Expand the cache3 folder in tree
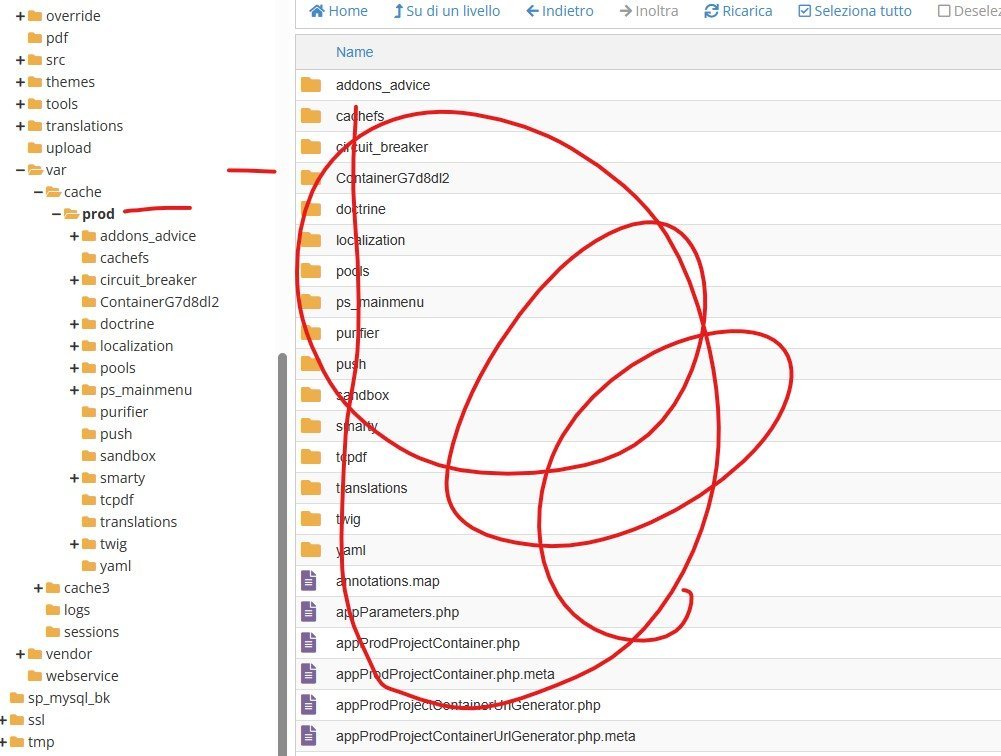Viewport: 1001px width, 756px height. pos(38,588)
